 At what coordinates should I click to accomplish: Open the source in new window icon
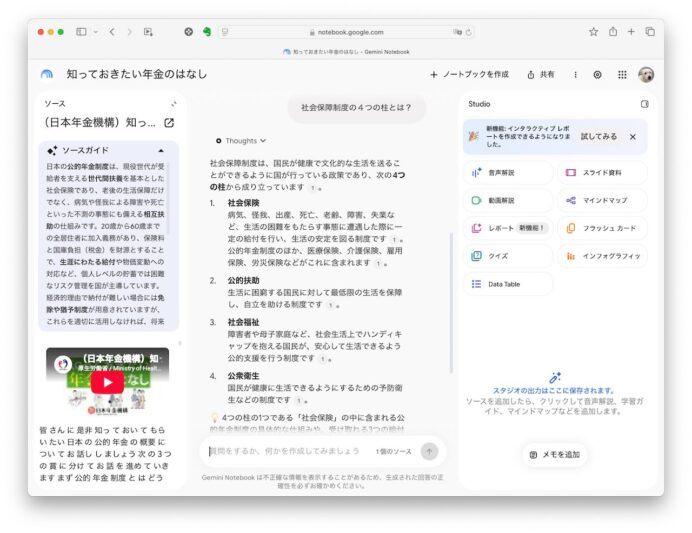coord(169,123)
